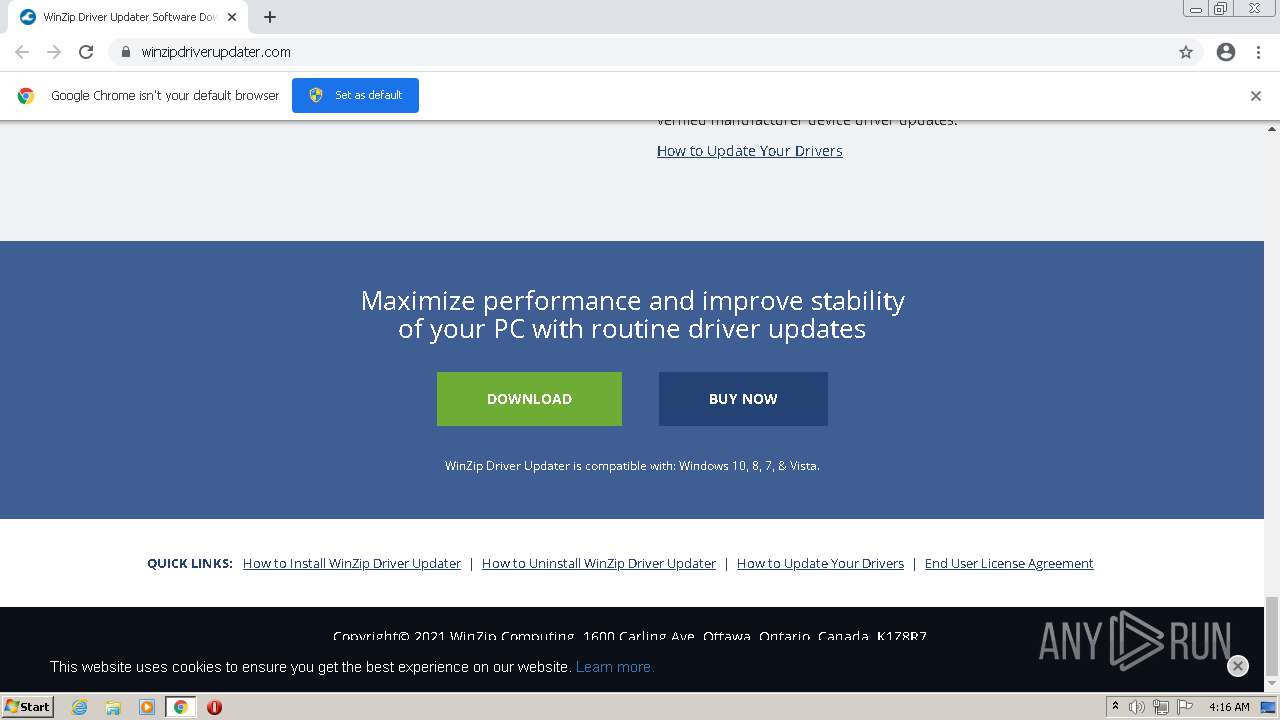The height and width of the screenshot is (720, 1280).
Task: Open a new tab with the plus button
Action: coord(270,17)
